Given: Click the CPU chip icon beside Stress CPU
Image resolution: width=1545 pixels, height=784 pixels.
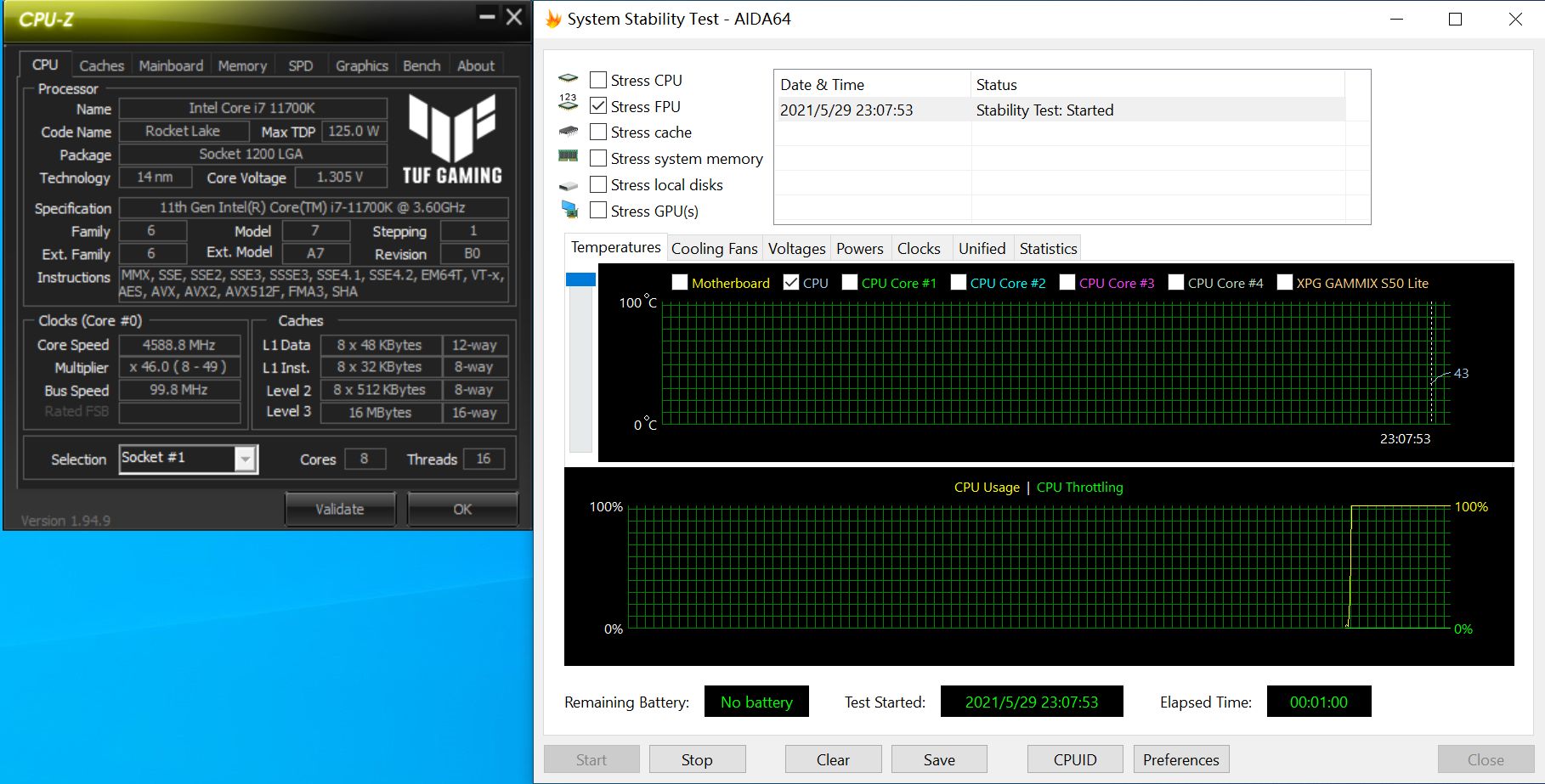Looking at the screenshot, I should coord(568,78).
